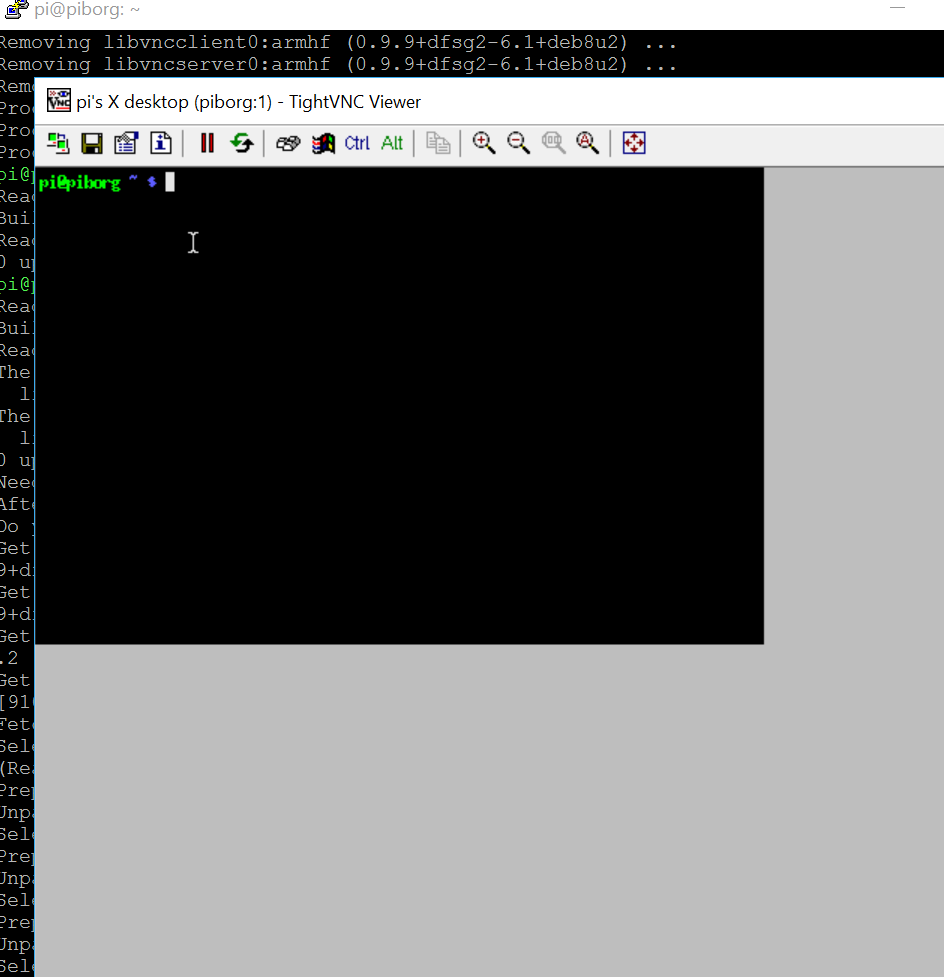The width and height of the screenshot is (944, 977).
Task: Switch to full screen mode
Action: [x=634, y=143]
